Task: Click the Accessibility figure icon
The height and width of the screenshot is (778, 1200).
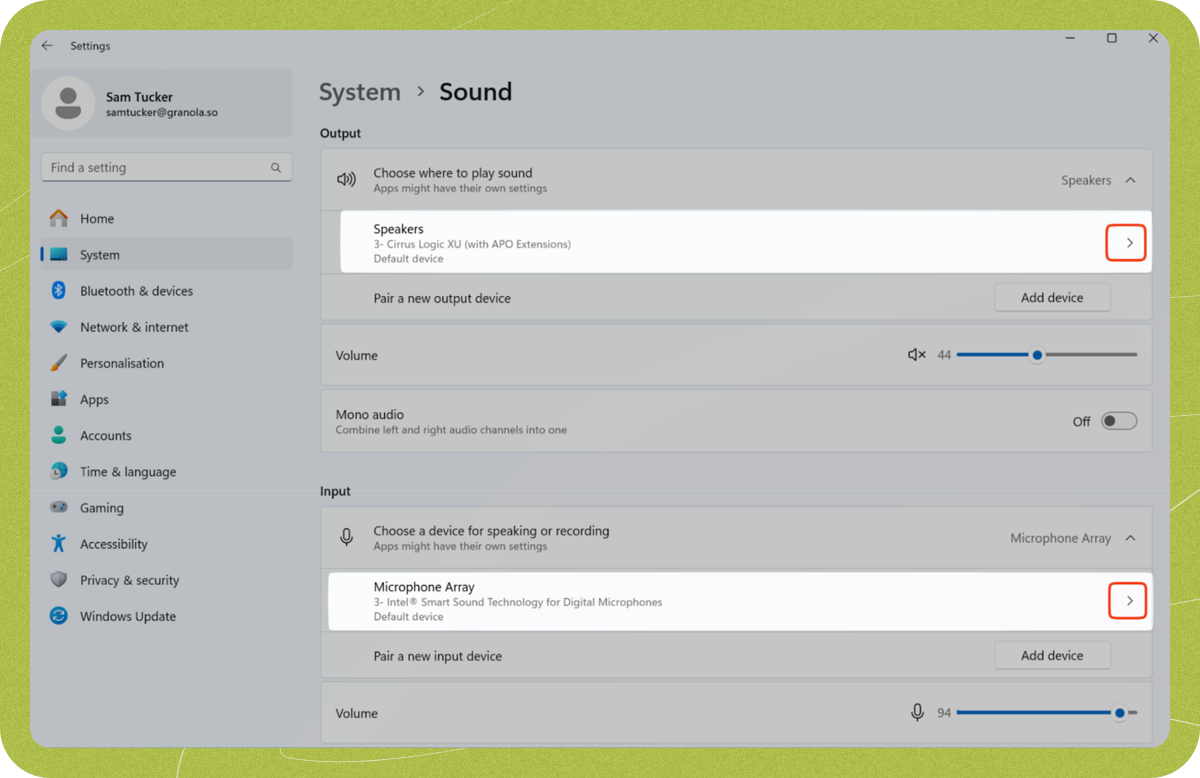Action: pyautogui.click(x=59, y=543)
